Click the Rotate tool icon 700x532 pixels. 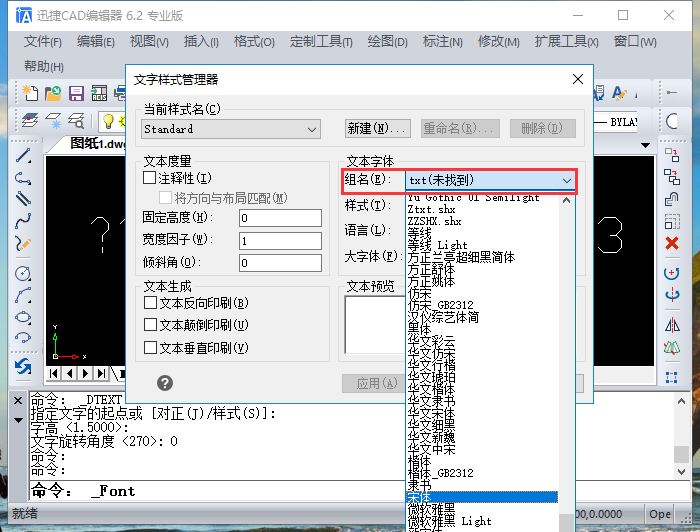[672, 273]
